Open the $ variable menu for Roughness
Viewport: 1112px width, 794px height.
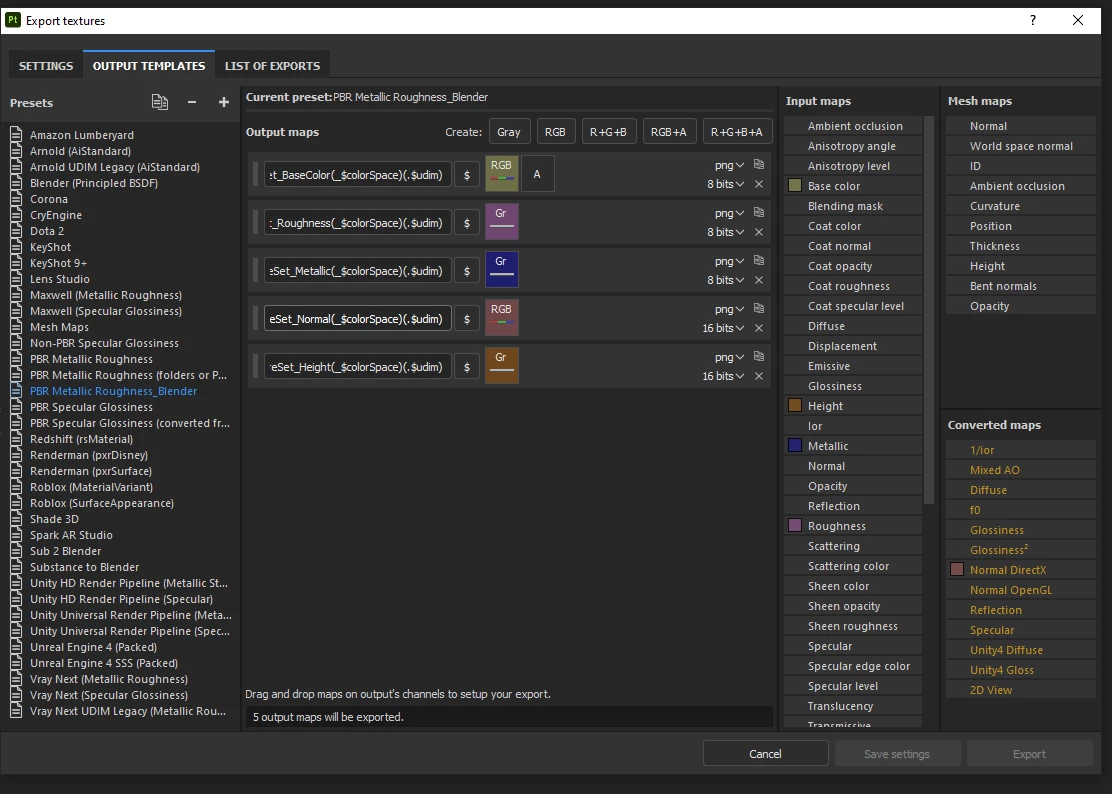[x=467, y=223]
